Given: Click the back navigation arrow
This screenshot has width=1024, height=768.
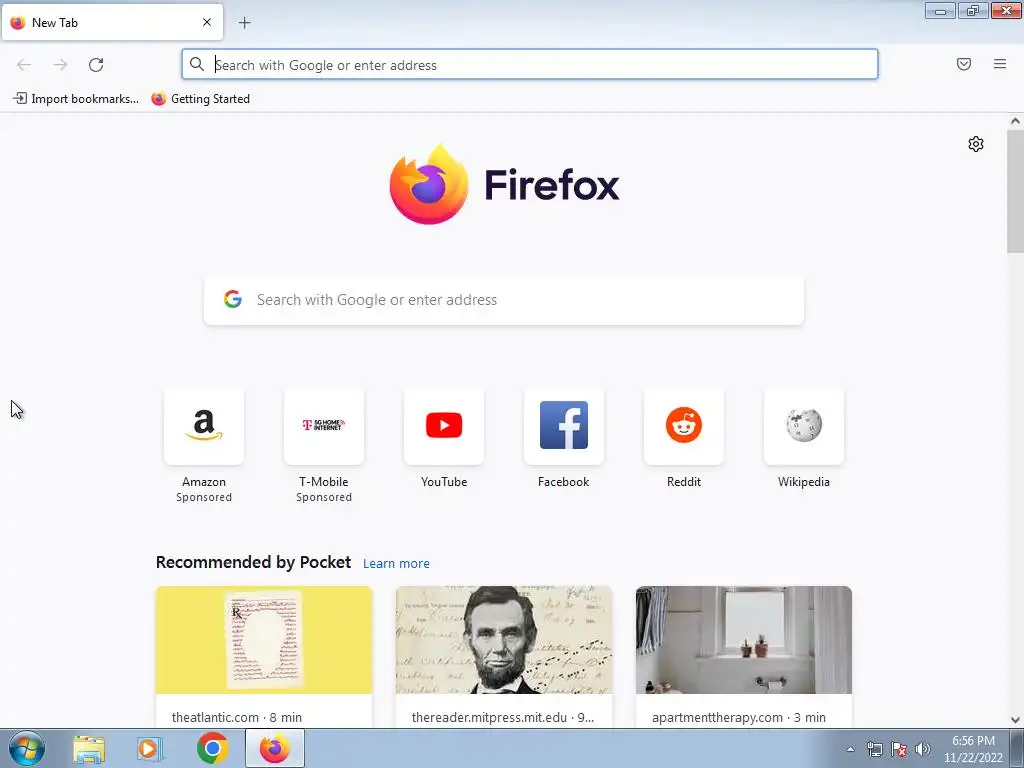Looking at the screenshot, I should [x=24, y=65].
